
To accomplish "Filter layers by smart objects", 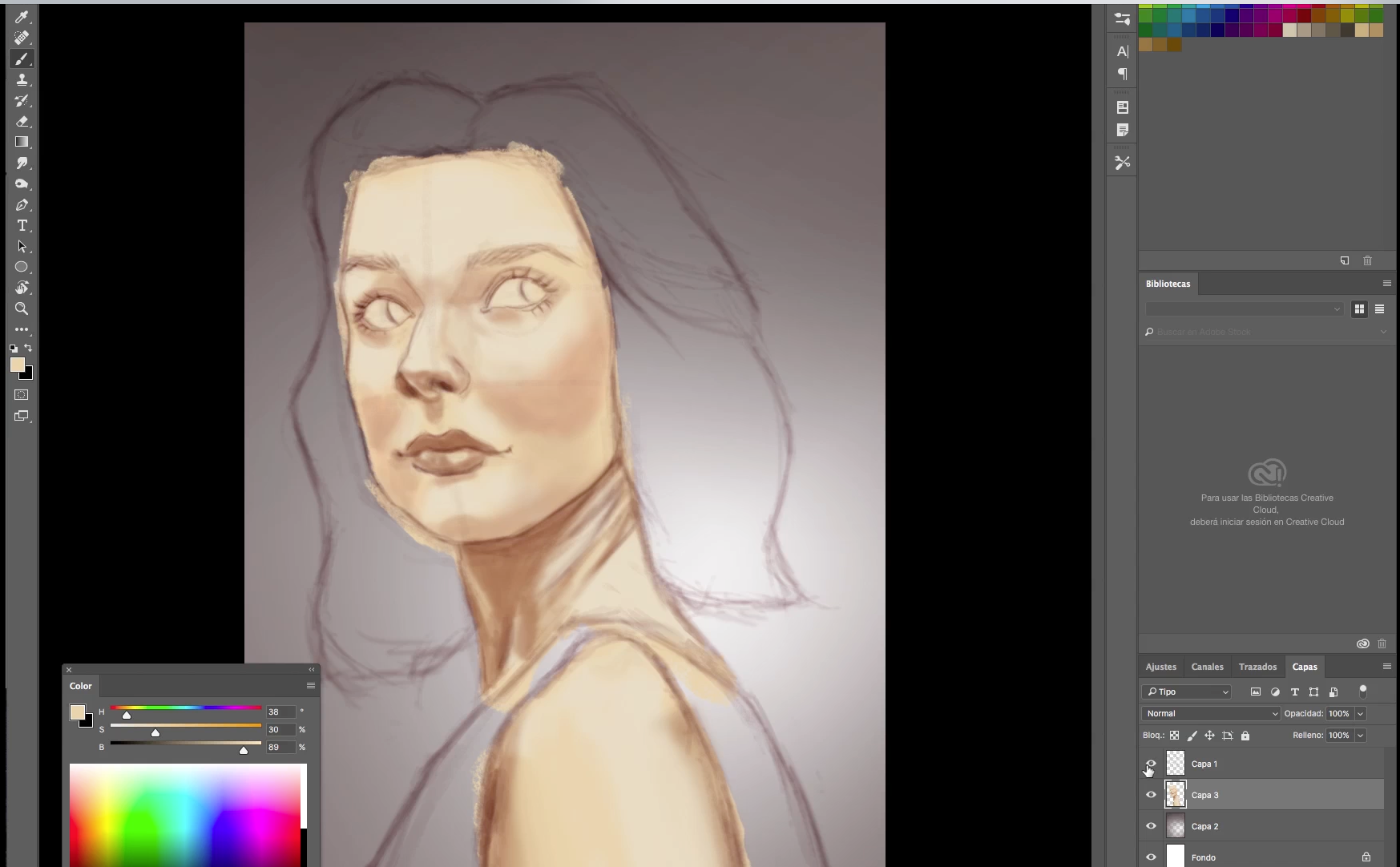I will 1333,692.
